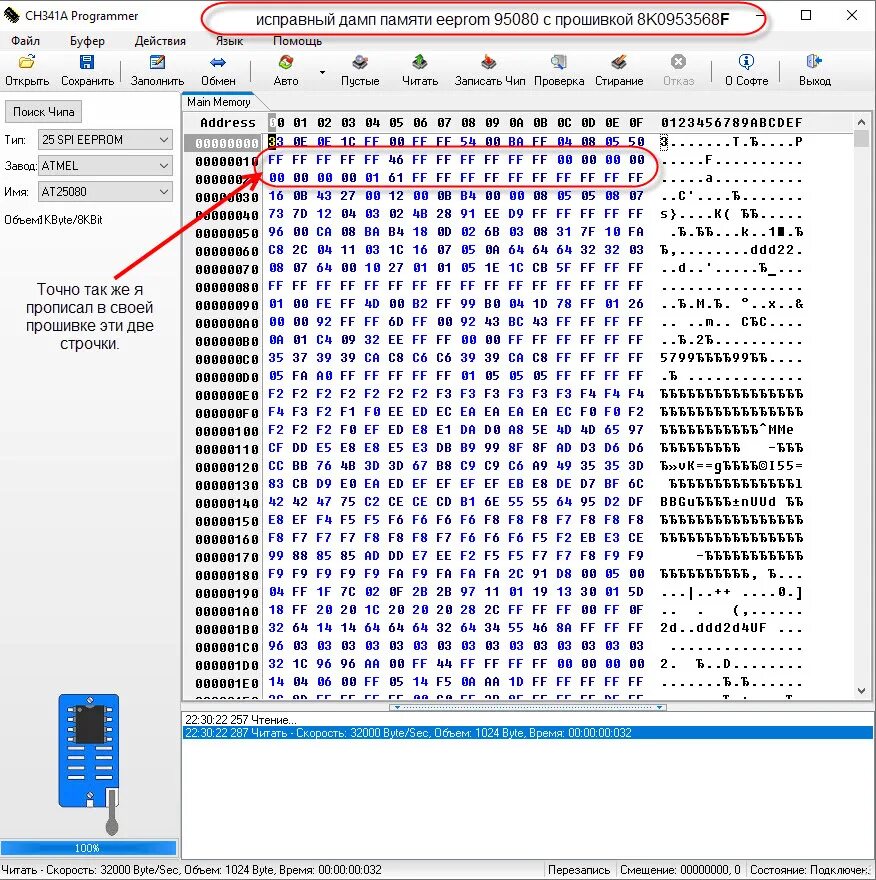Screen dimensions: 876x880
Task: Open the Язык menu
Action: 230,41
